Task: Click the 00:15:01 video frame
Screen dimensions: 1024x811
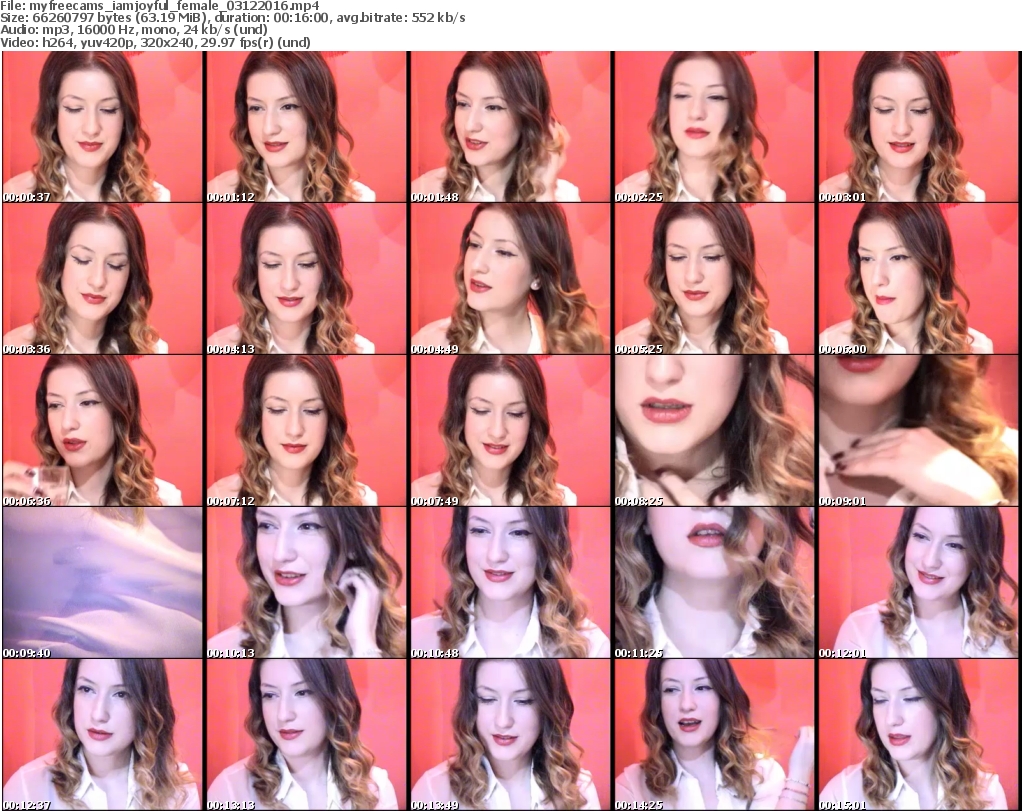Action: tap(918, 735)
